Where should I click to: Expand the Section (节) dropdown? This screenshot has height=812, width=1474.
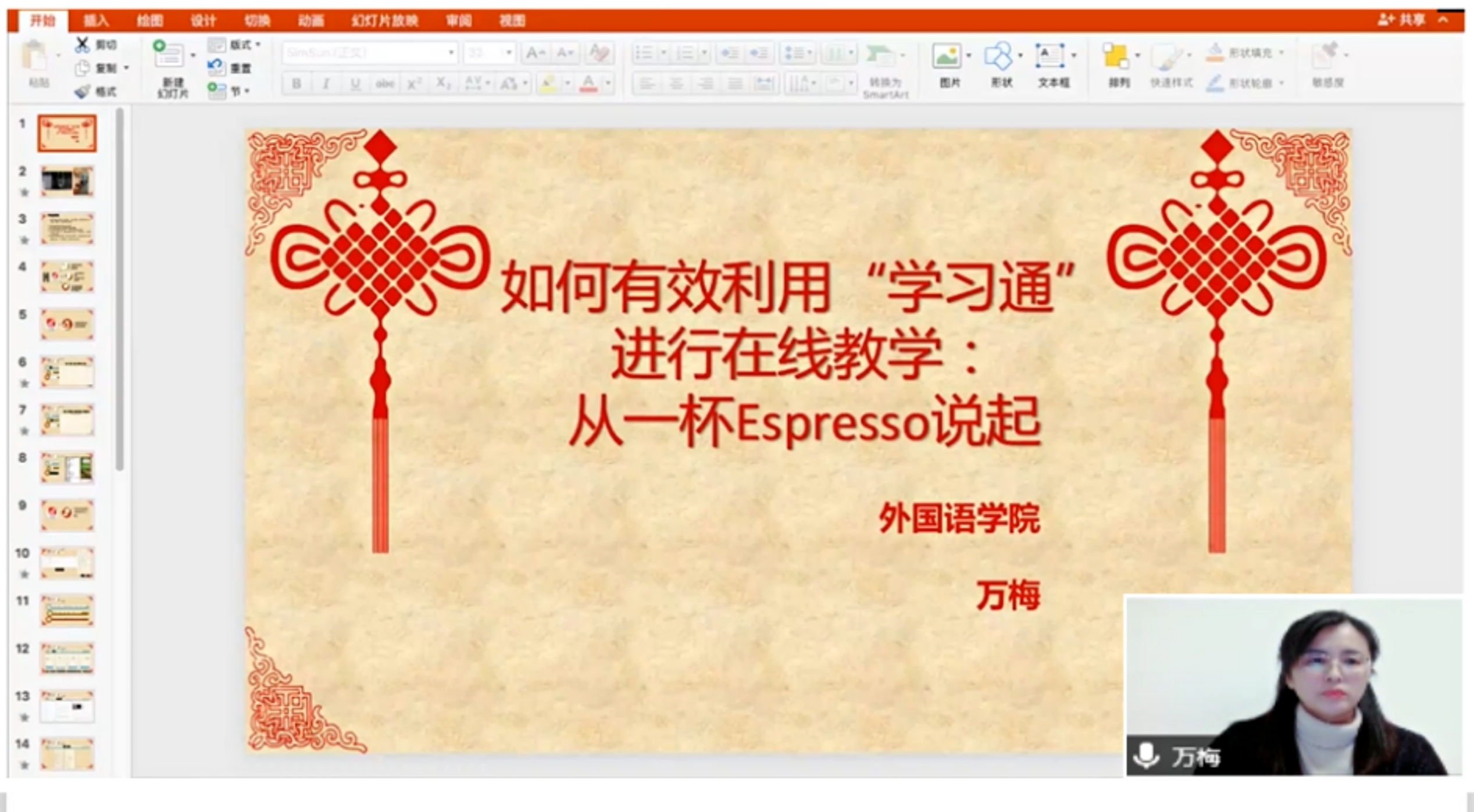247,91
